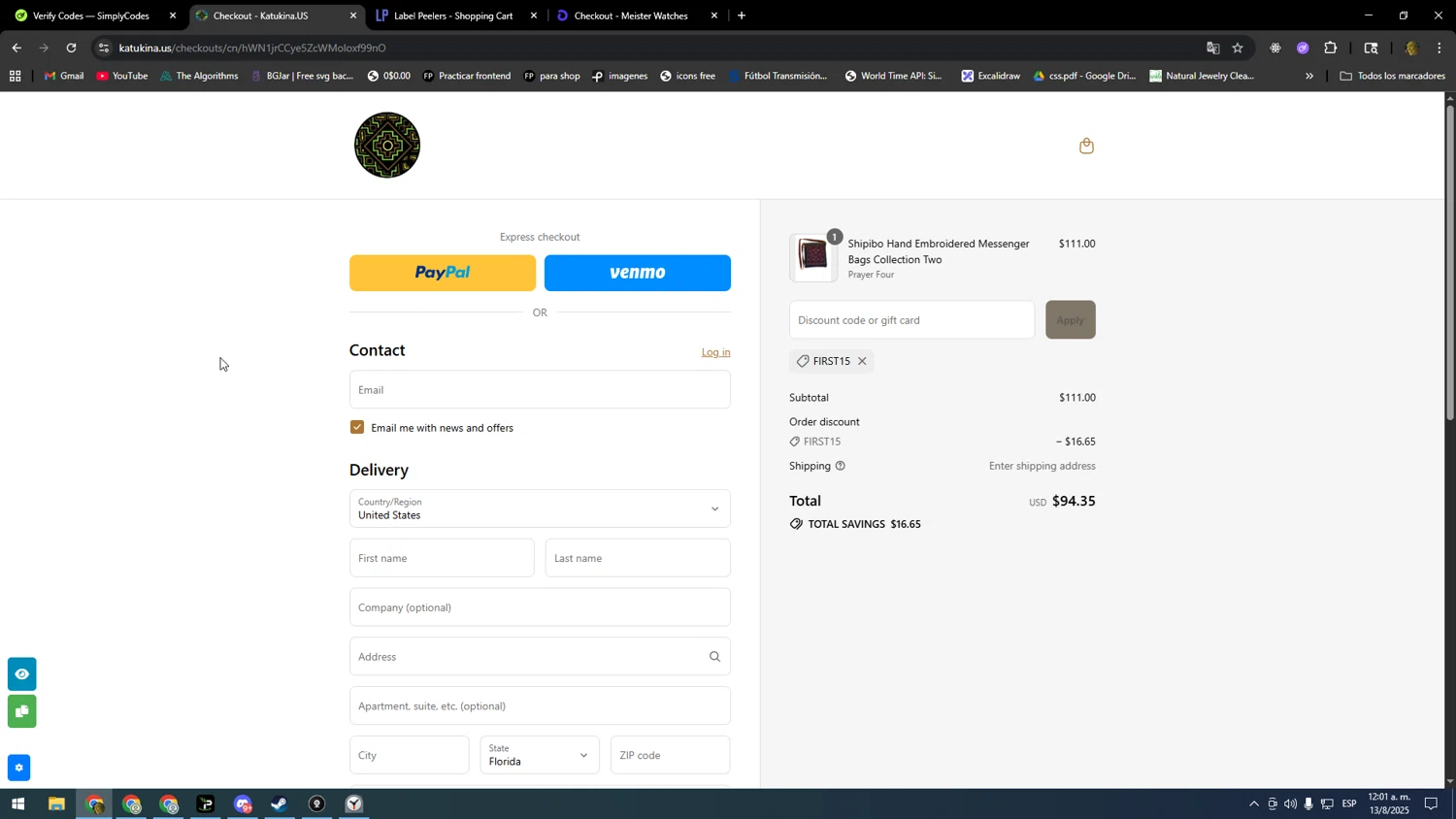Click the shipping info help icon
The image size is (1456, 819).
(x=841, y=466)
